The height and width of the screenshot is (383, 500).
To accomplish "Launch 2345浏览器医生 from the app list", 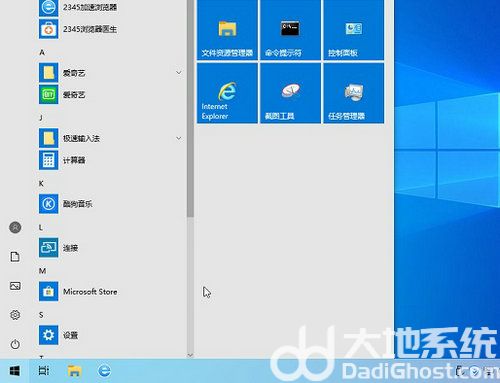I will [x=110, y=29].
